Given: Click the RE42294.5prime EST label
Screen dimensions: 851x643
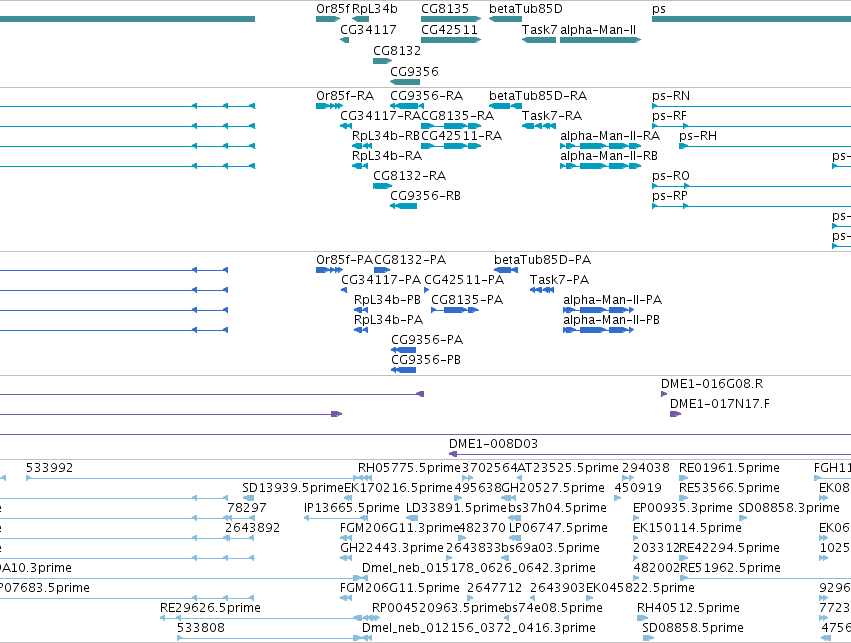Looking at the screenshot, I should click(x=729, y=547).
